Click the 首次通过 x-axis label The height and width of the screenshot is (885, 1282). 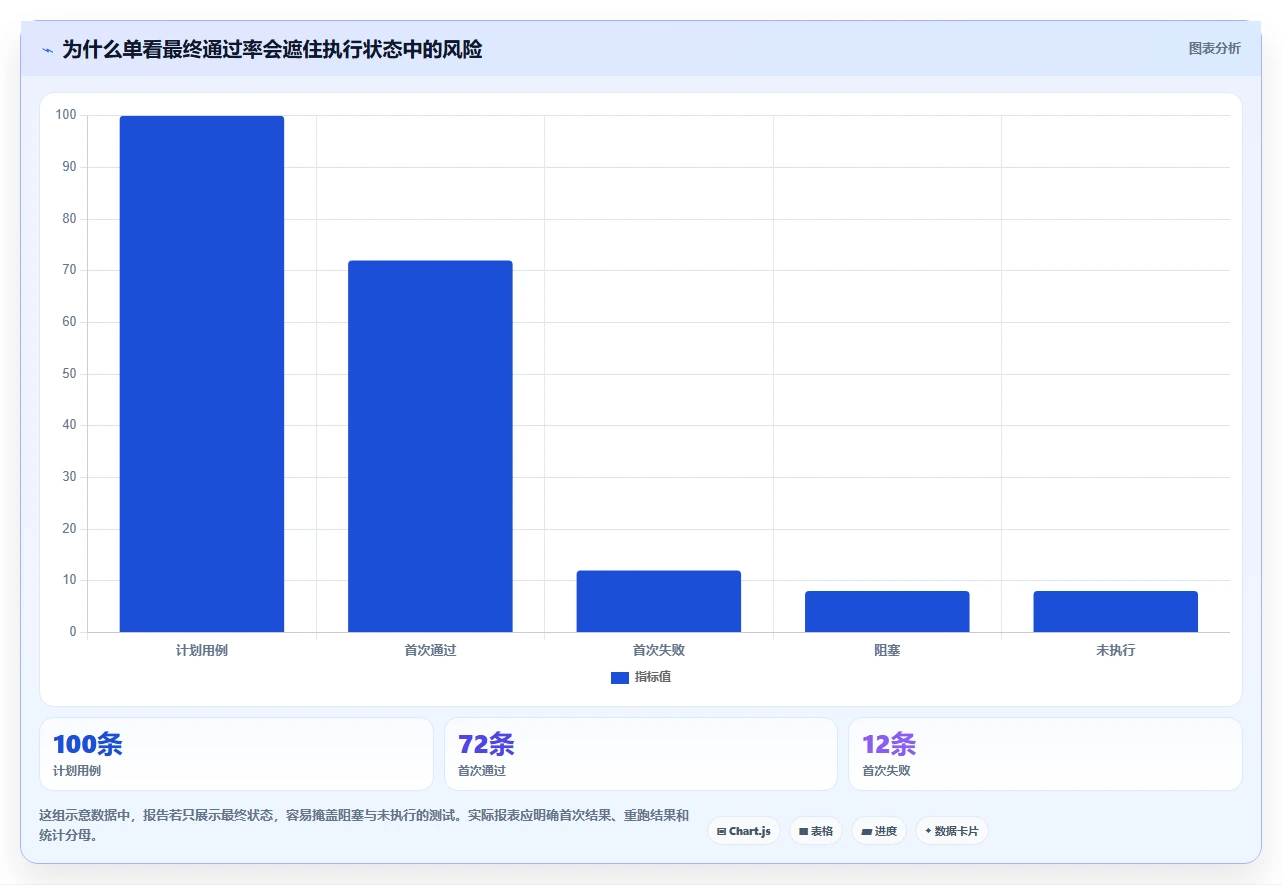[x=430, y=650]
